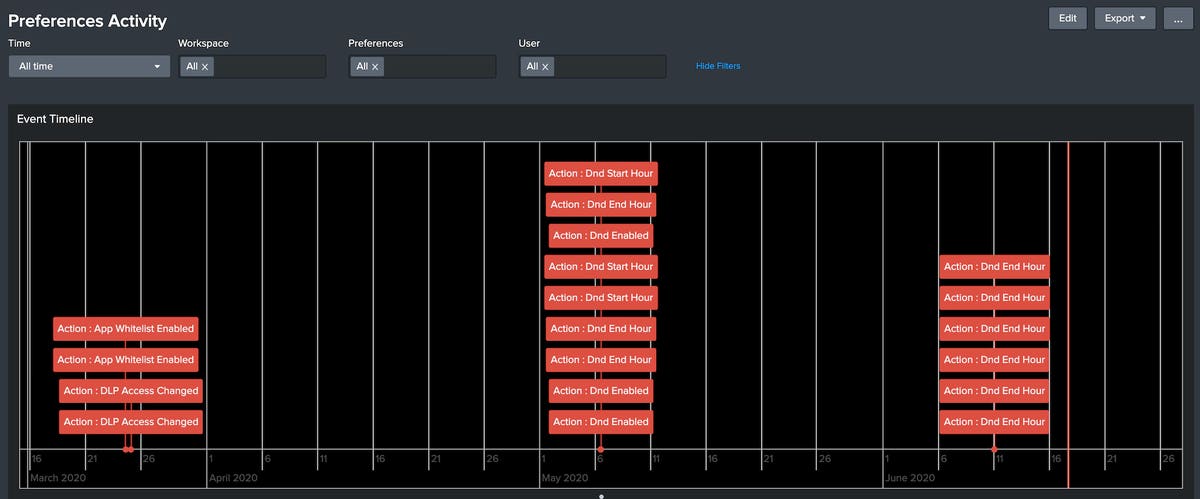Viewport: 1200px width, 499px height.
Task: Select the bottommost June Dnd End Hour event
Action: pos(994,421)
